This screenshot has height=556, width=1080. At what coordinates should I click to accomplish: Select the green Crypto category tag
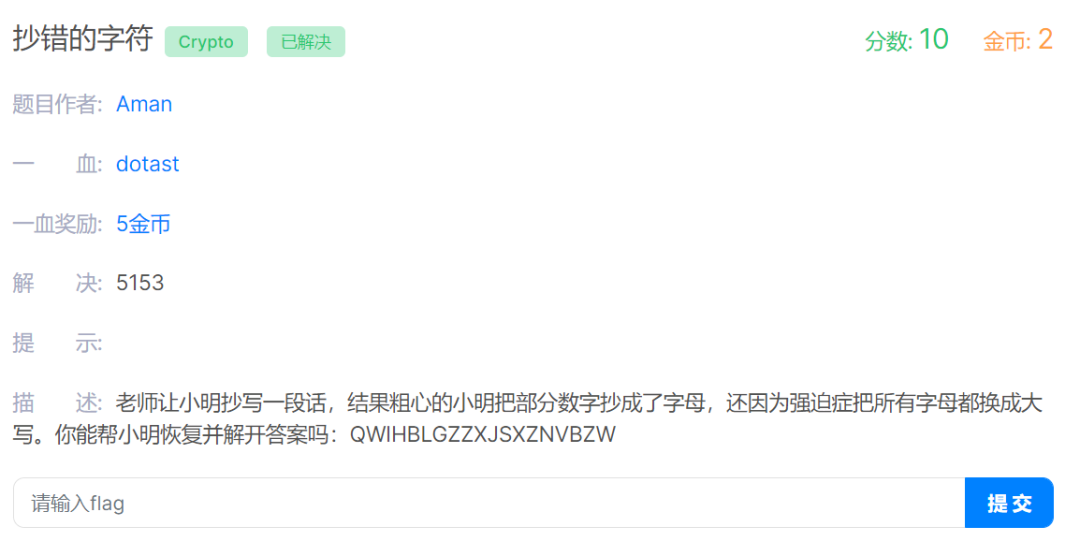pos(206,42)
